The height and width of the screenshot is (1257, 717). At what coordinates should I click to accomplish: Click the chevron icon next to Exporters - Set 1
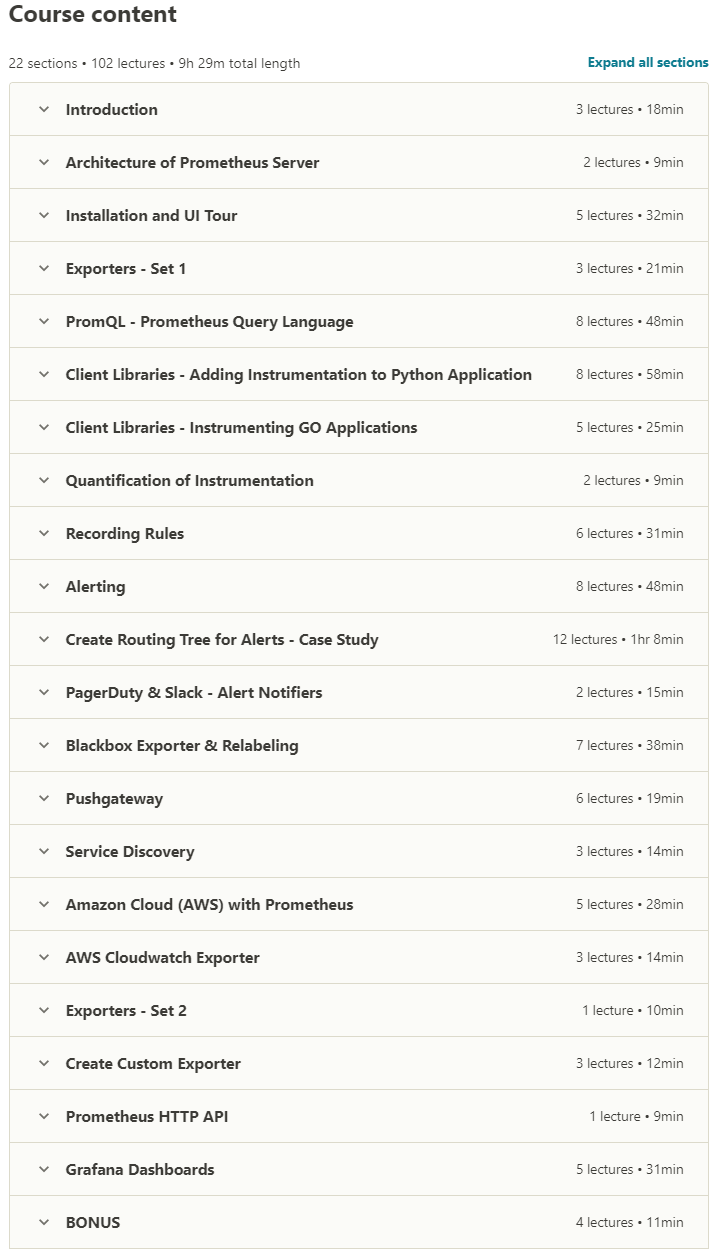pos(44,269)
